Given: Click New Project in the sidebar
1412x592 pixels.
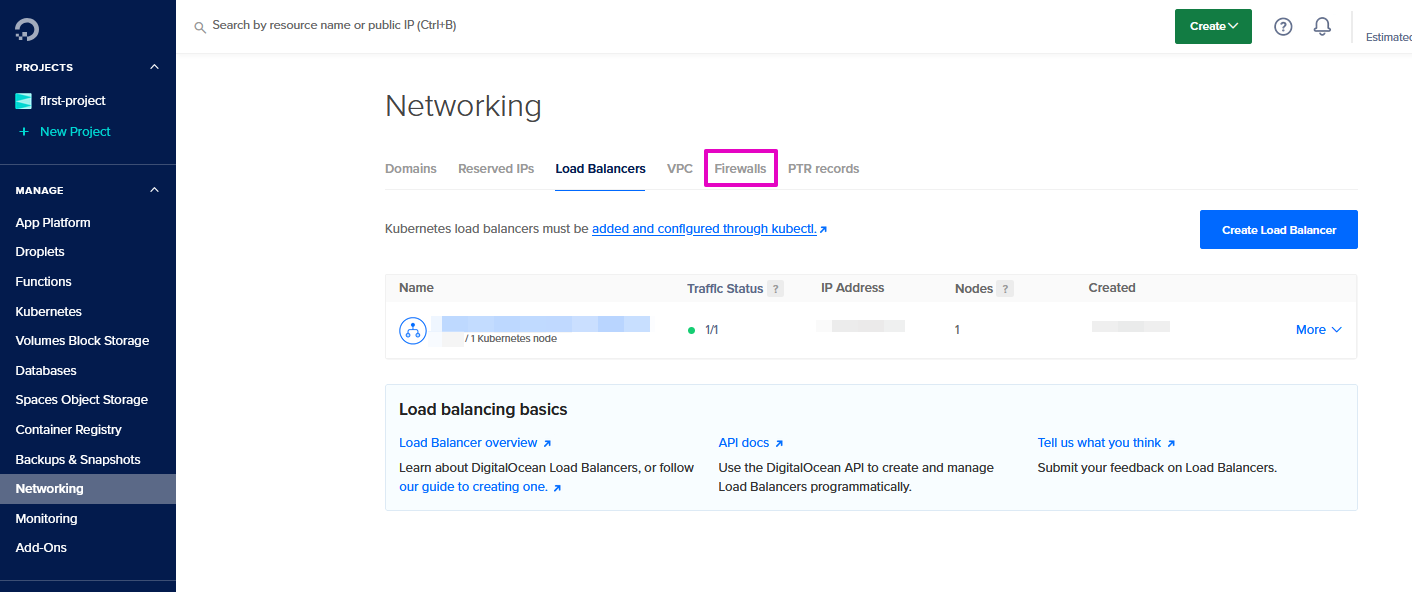Looking at the screenshot, I should coord(75,132).
